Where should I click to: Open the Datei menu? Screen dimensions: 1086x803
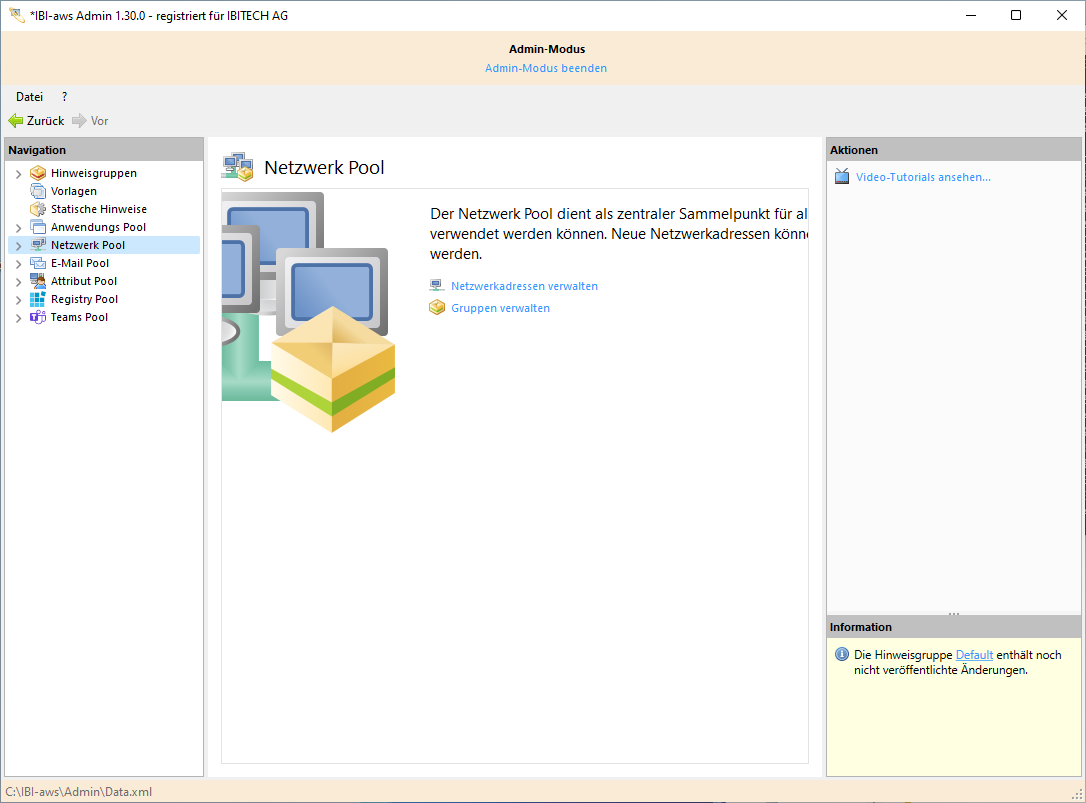click(29, 97)
